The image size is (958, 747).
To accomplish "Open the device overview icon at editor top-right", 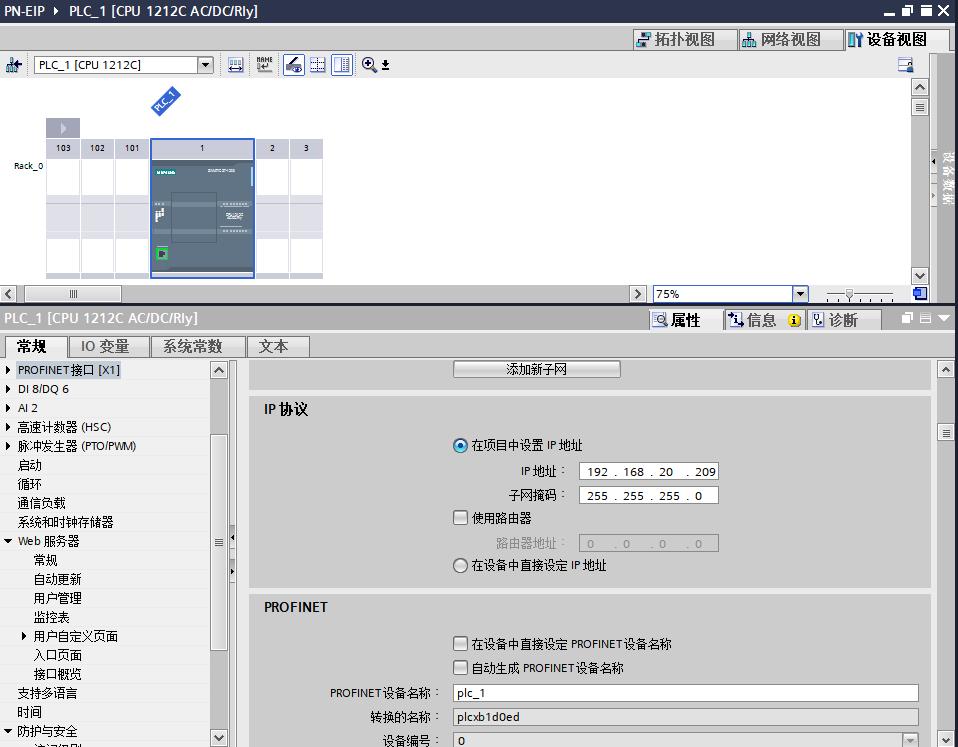I will (x=903, y=64).
